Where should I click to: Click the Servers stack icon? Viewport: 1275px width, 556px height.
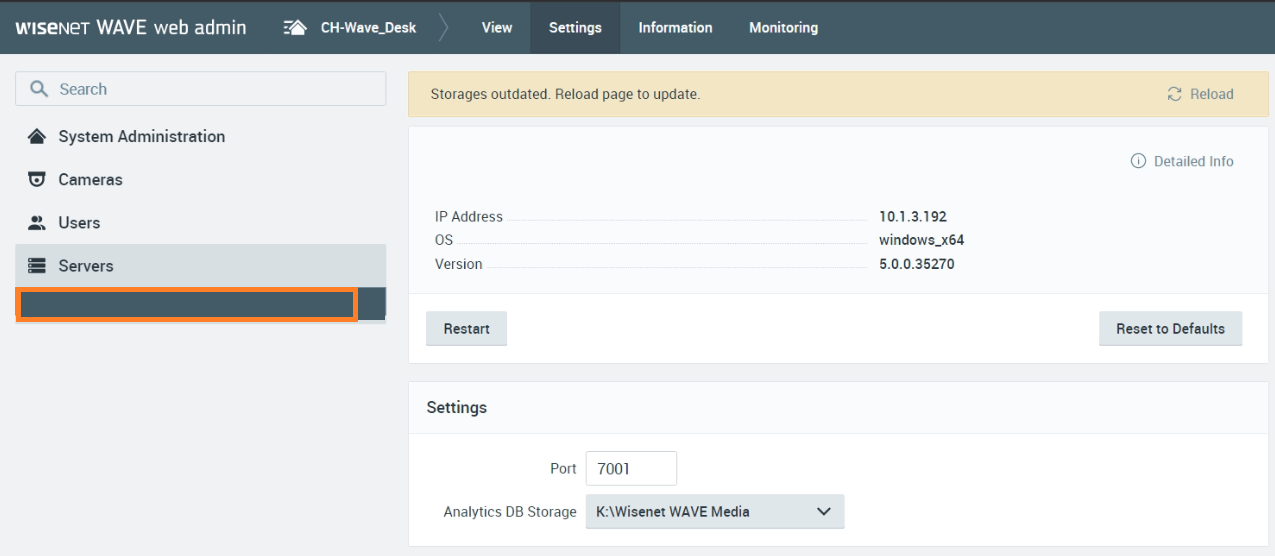pos(37,266)
